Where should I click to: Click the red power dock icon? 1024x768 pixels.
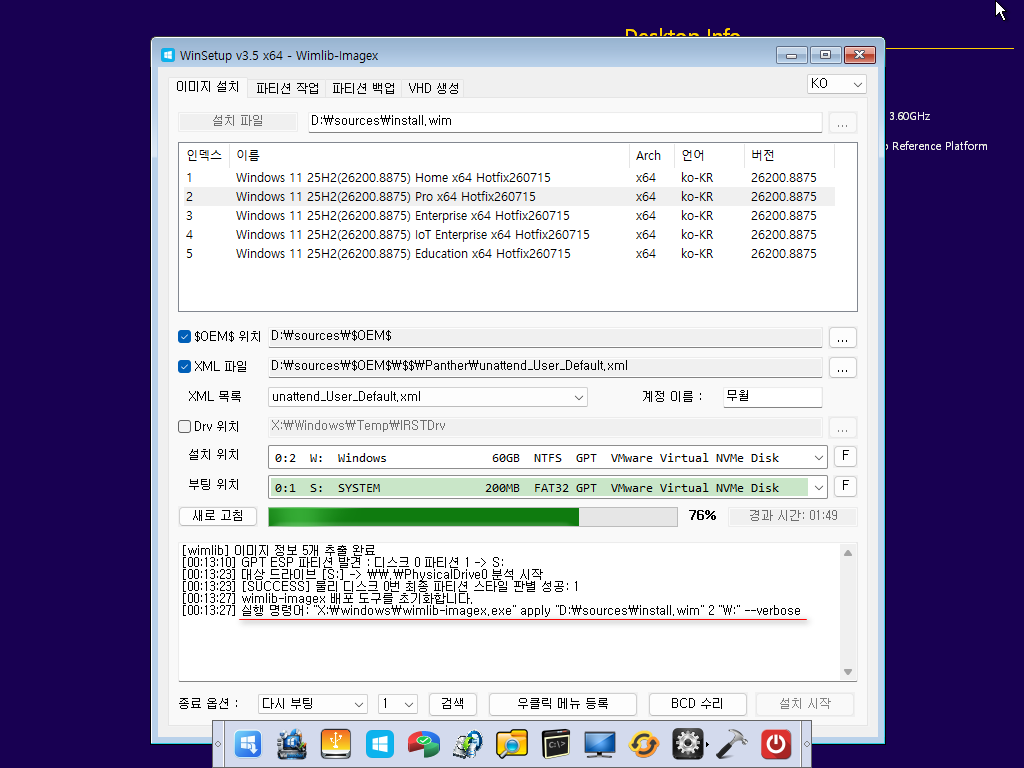pyautogui.click(x=776, y=744)
